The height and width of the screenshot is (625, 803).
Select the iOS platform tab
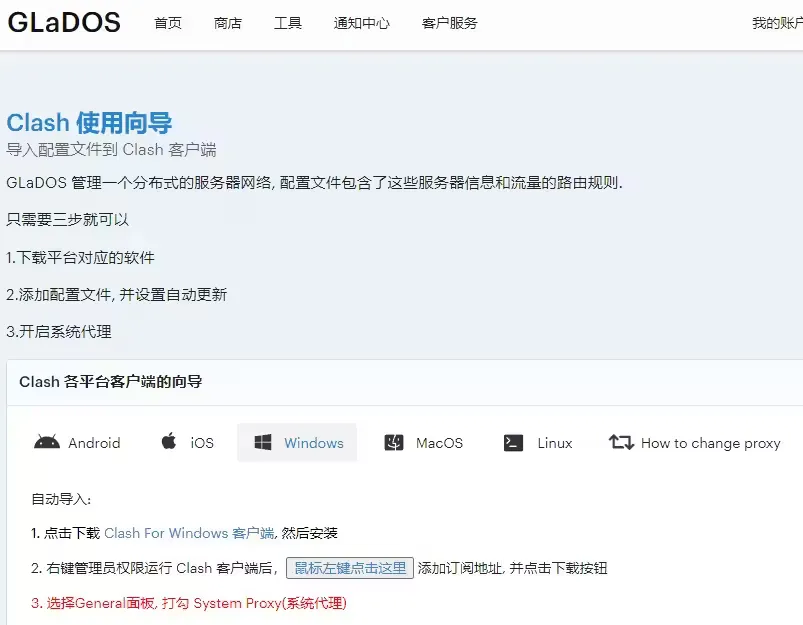pyautogui.click(x=202, y=443)
